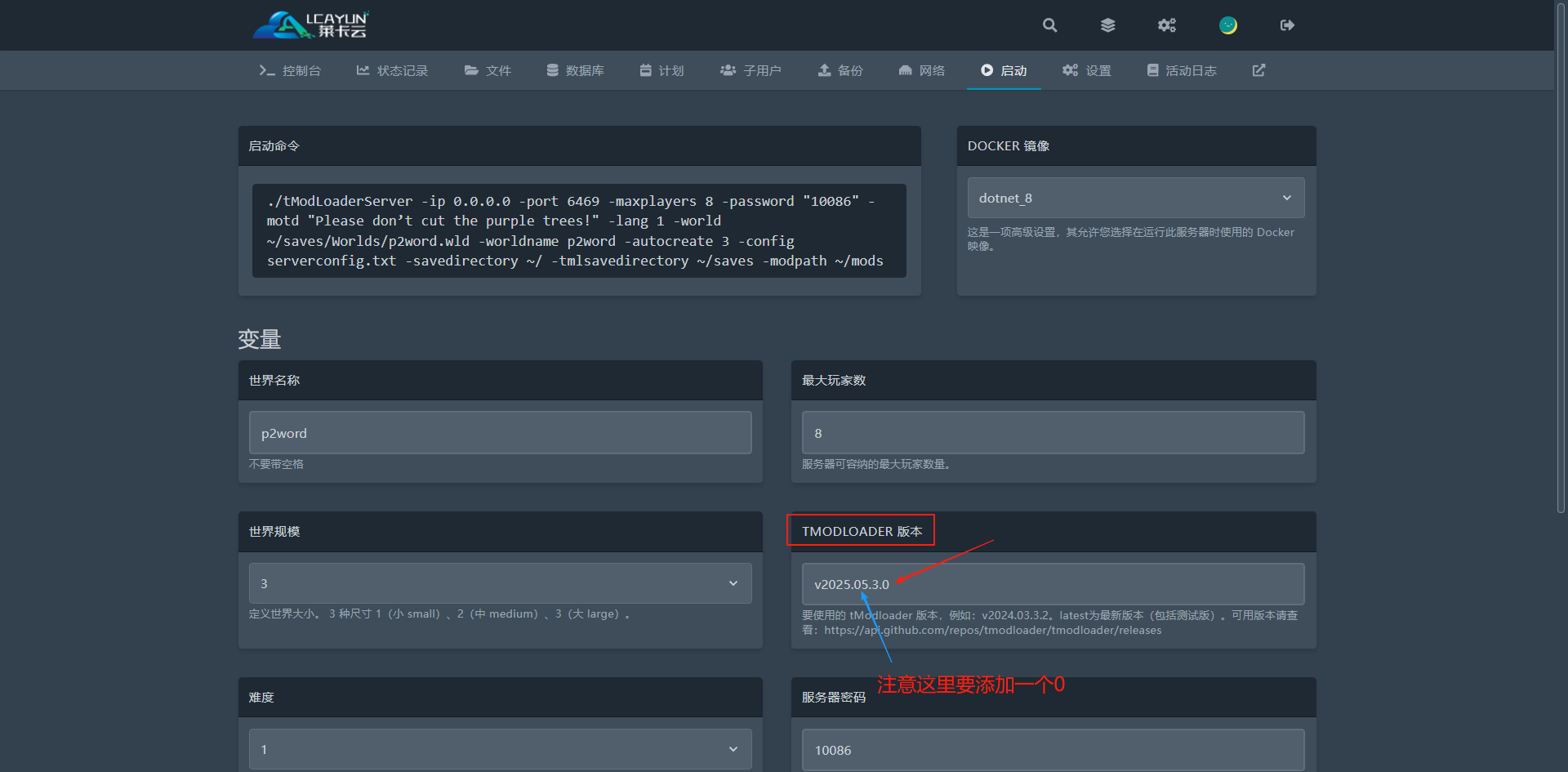Open the 计划 tab
This screenshot has height=772, width=1568.
pyautogui.click(x=661, y=70)
